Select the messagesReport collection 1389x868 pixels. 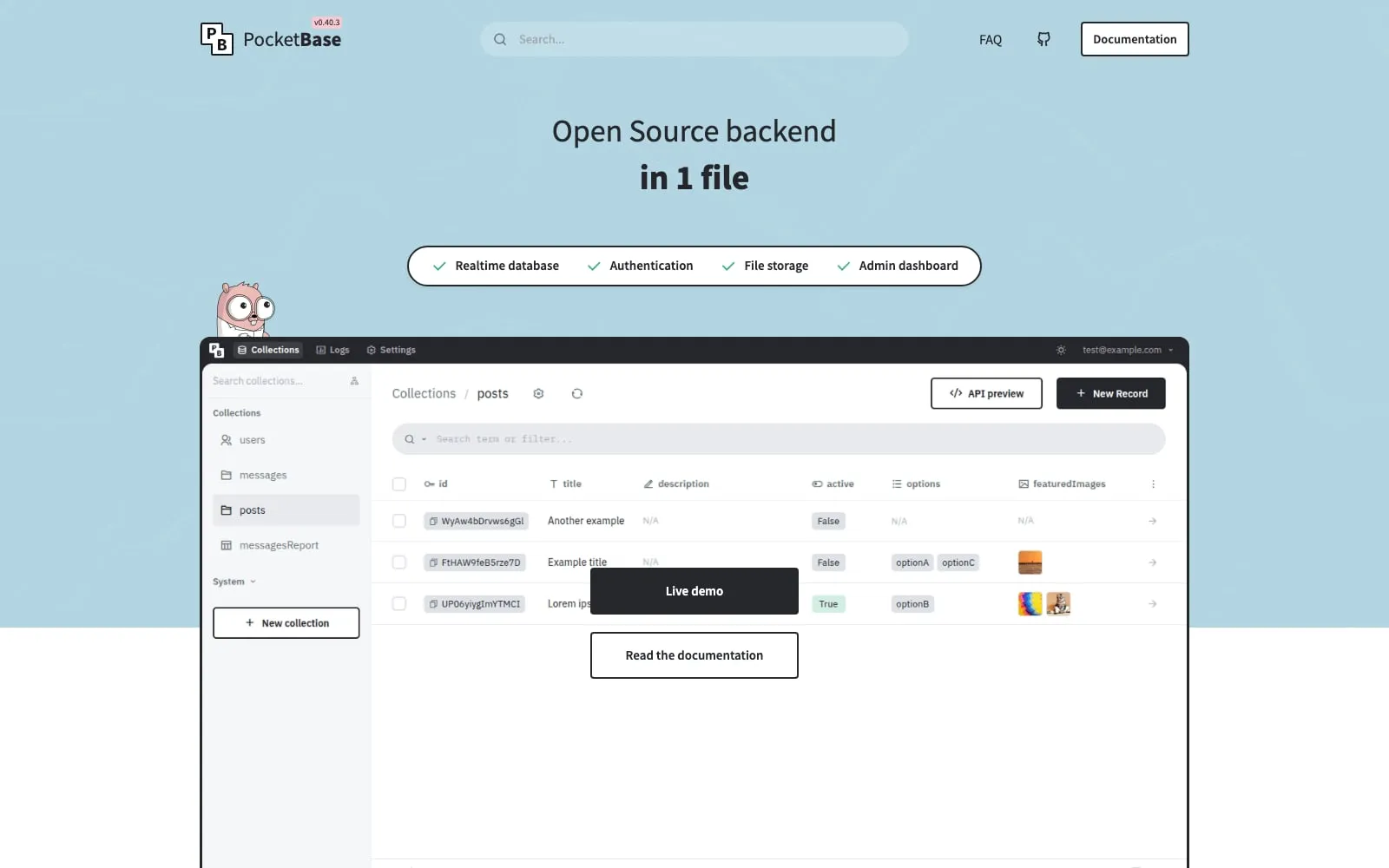tap(286, 545)
